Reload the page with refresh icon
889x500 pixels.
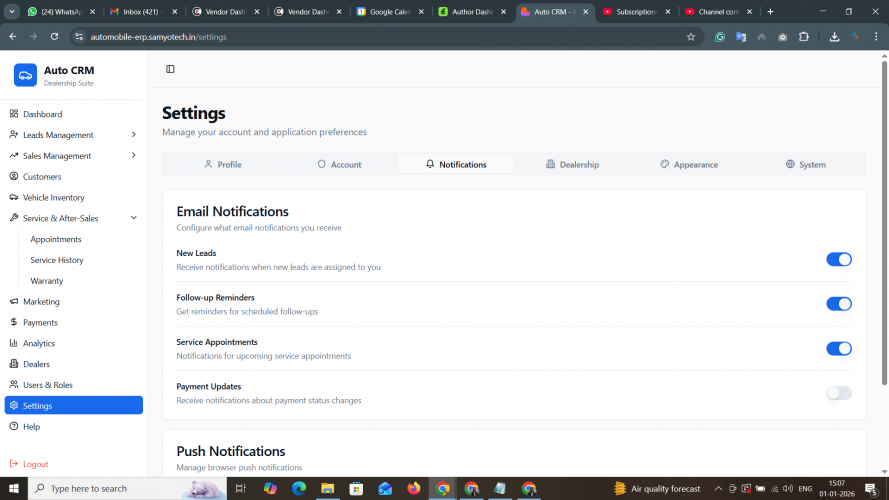pos(54,37)
